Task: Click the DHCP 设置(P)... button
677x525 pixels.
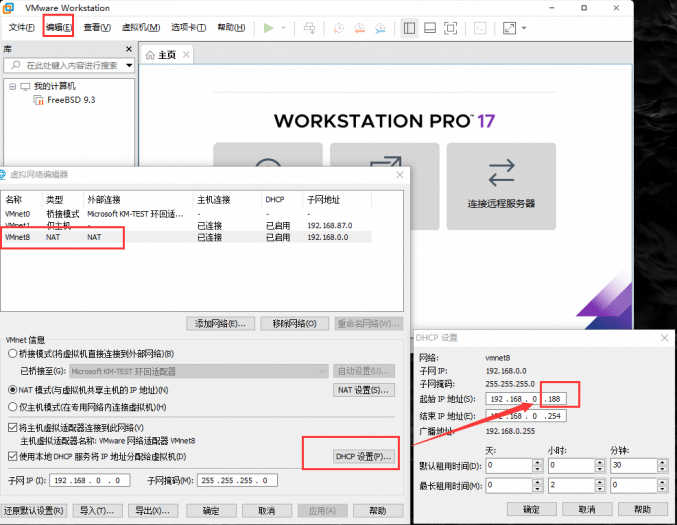Action: click(364, 456)
